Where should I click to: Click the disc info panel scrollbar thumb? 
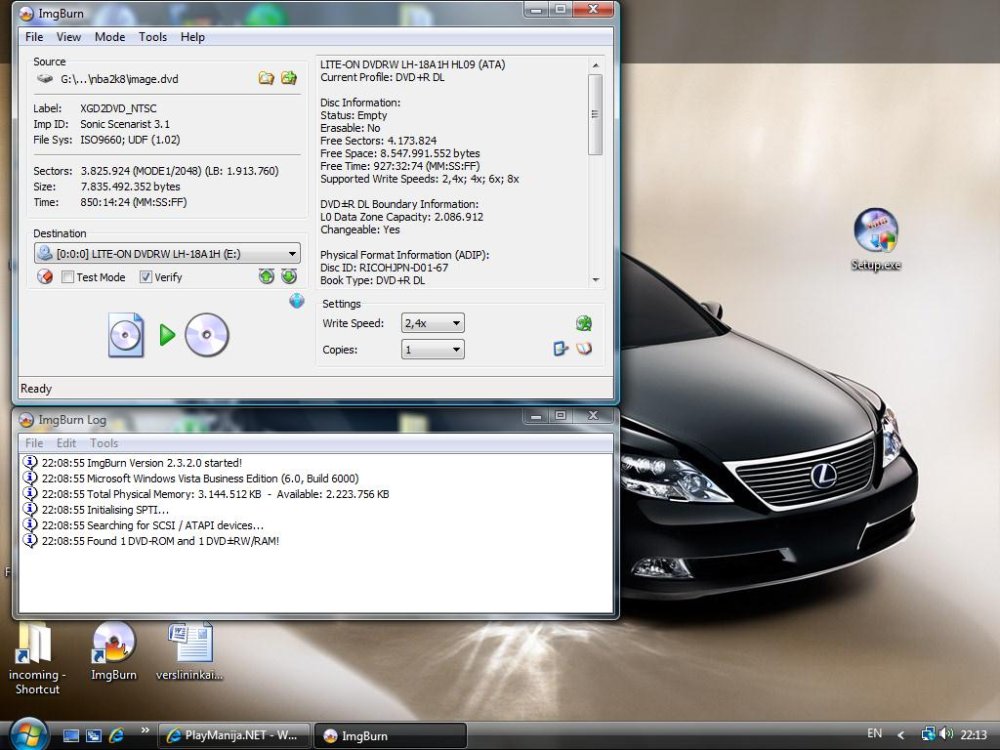click(595, 115)
